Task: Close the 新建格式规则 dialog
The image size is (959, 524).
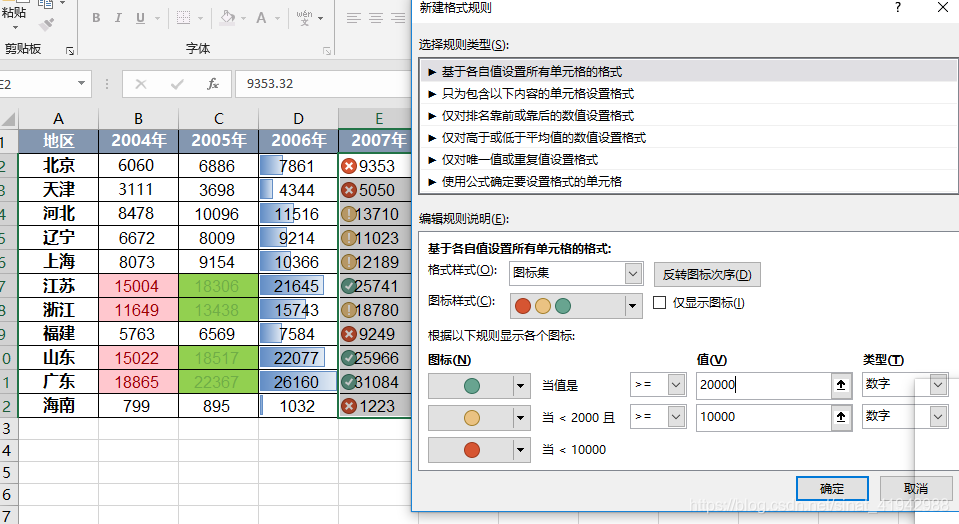Action: 942,7
